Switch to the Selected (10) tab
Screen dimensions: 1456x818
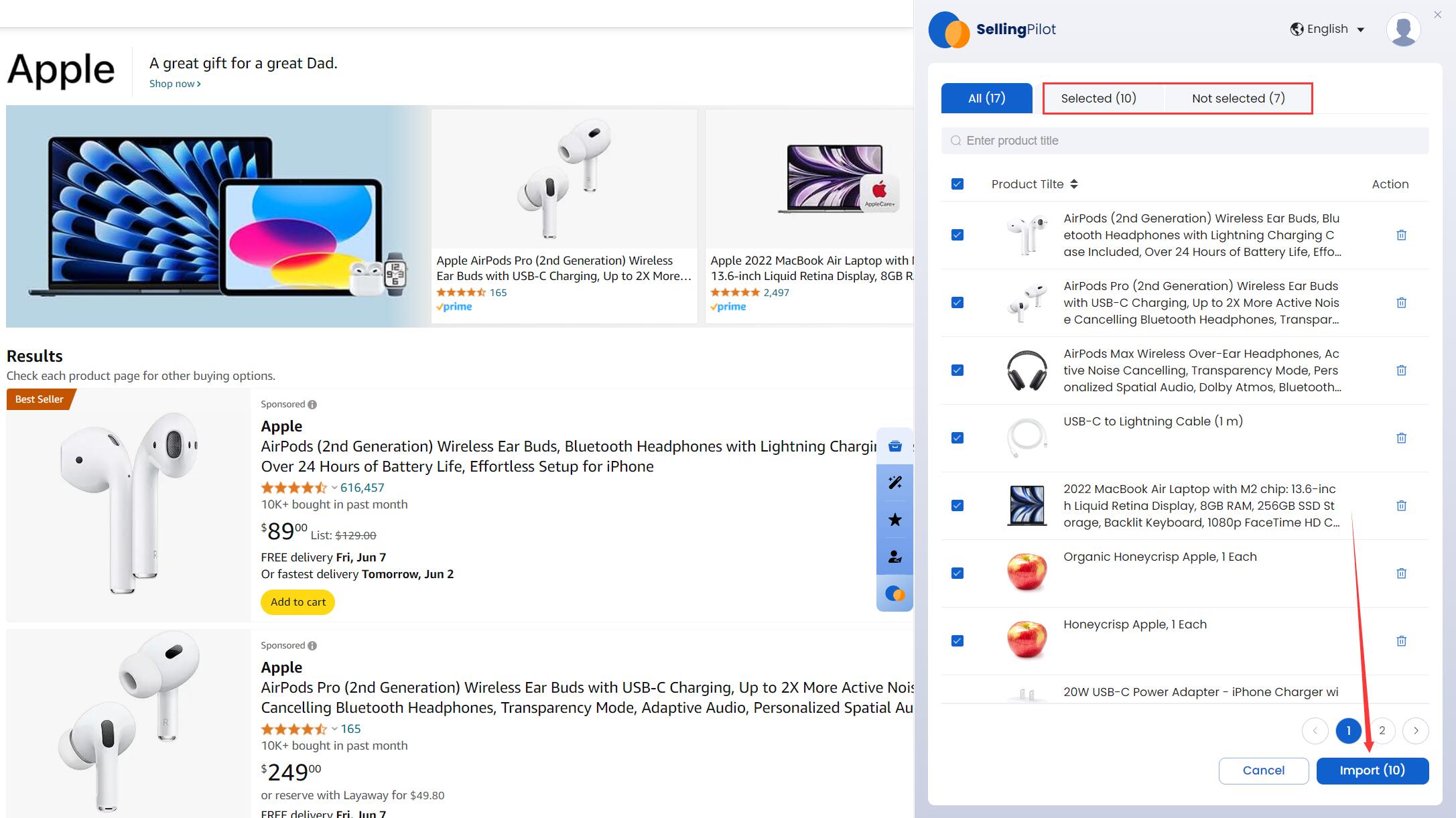point(1099,98)
